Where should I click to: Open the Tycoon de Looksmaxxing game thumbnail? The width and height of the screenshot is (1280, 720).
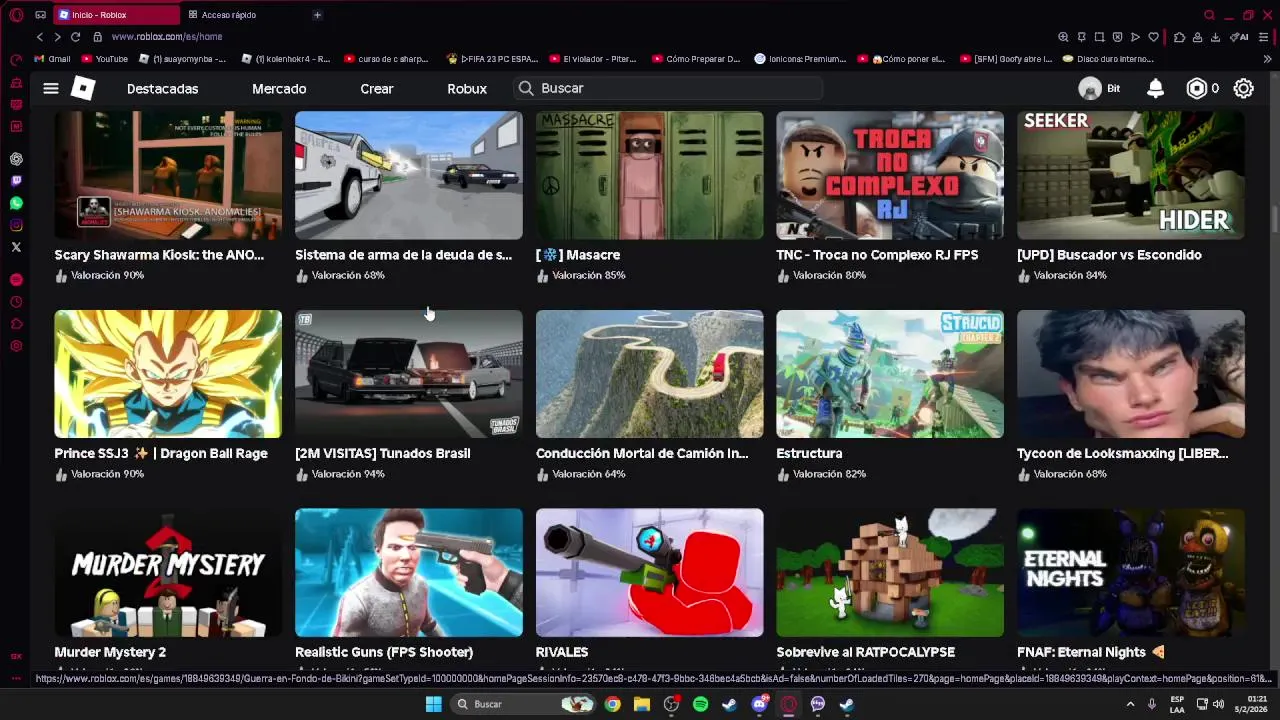pos(1131,374)
